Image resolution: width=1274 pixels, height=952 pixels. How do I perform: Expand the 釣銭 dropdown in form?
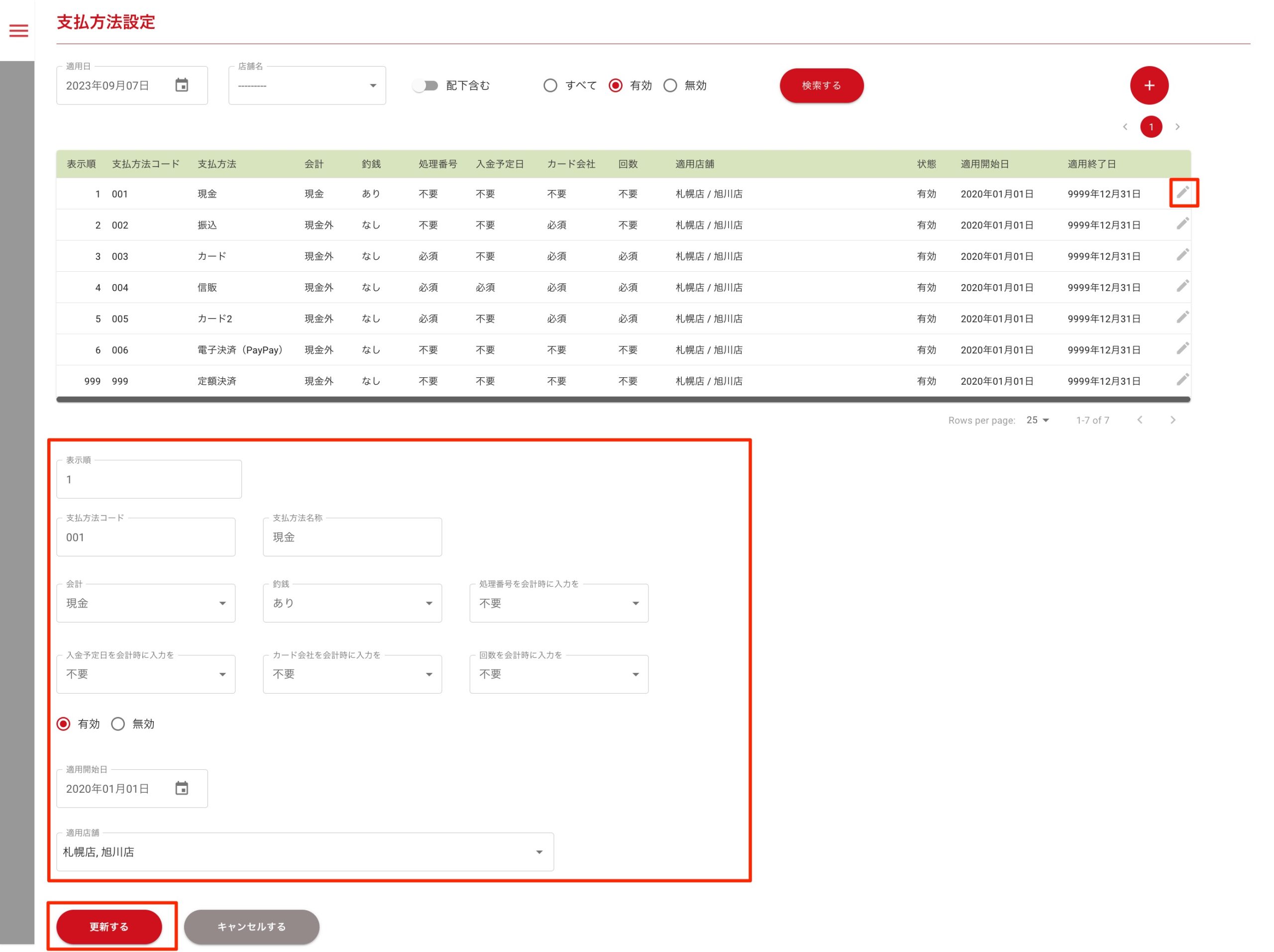click(352, 603)
